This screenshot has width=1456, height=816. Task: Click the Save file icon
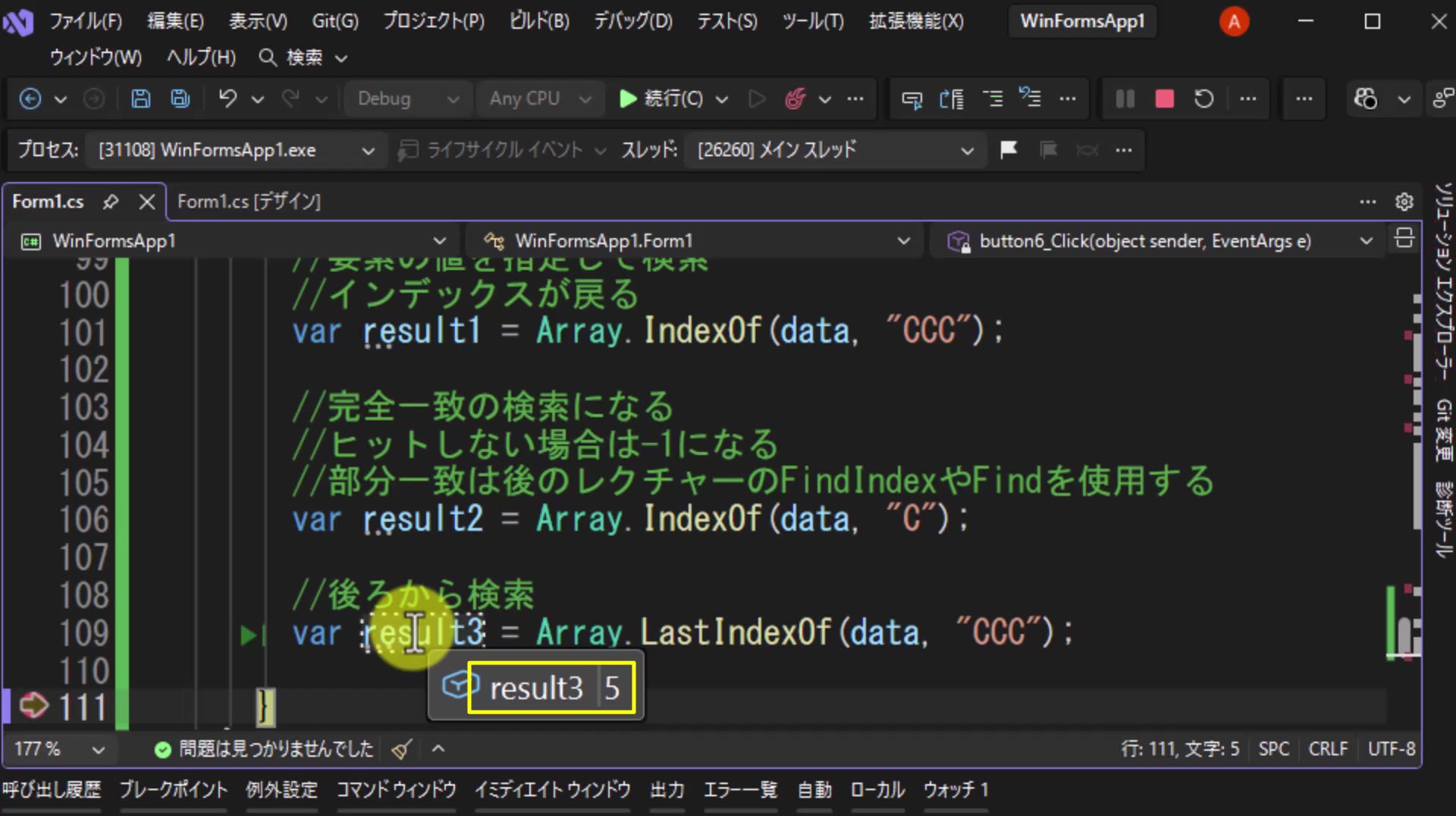click(140, 99)
